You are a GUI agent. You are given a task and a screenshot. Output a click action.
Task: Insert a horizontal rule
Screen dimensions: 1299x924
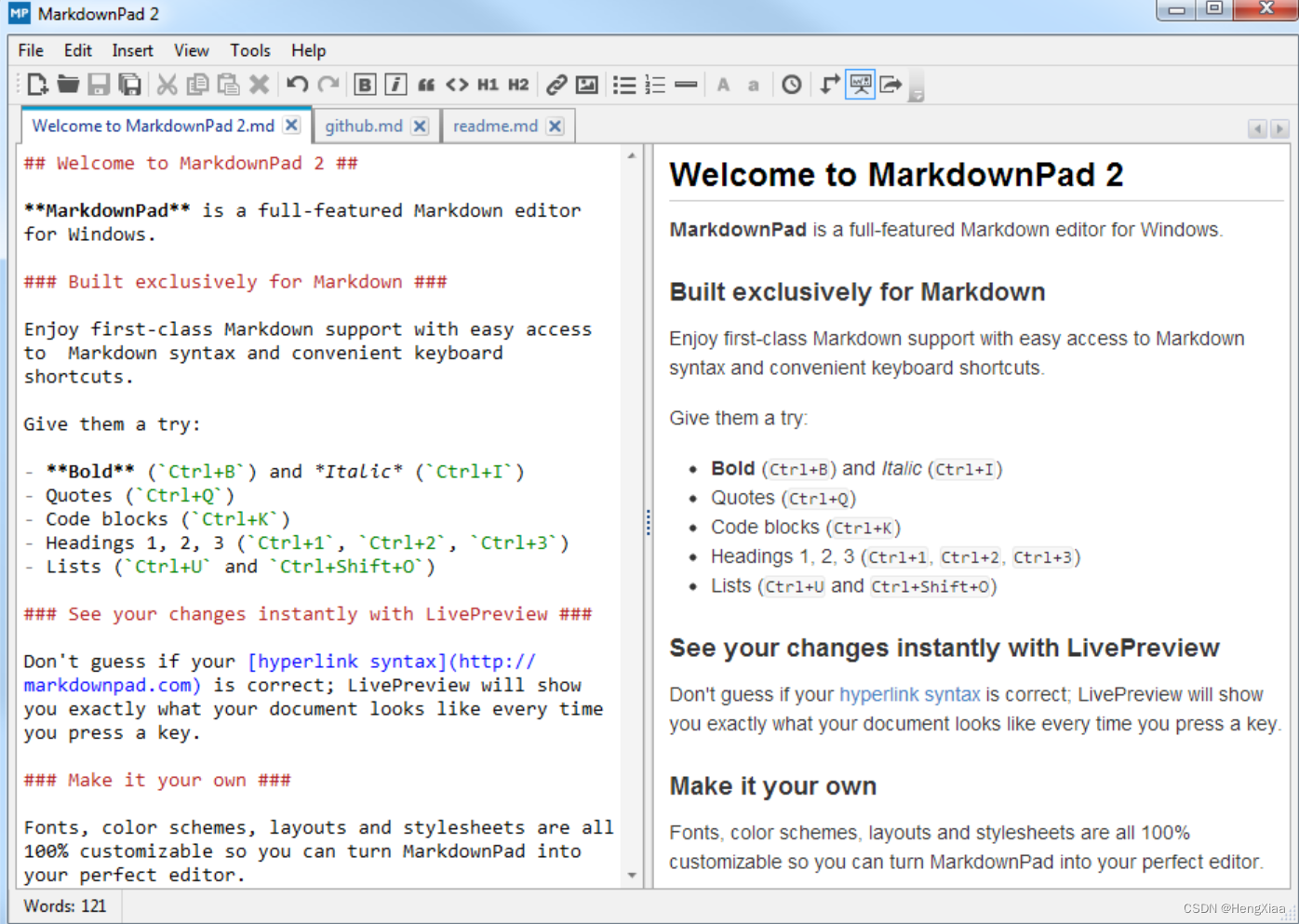(x=686, y=85)
